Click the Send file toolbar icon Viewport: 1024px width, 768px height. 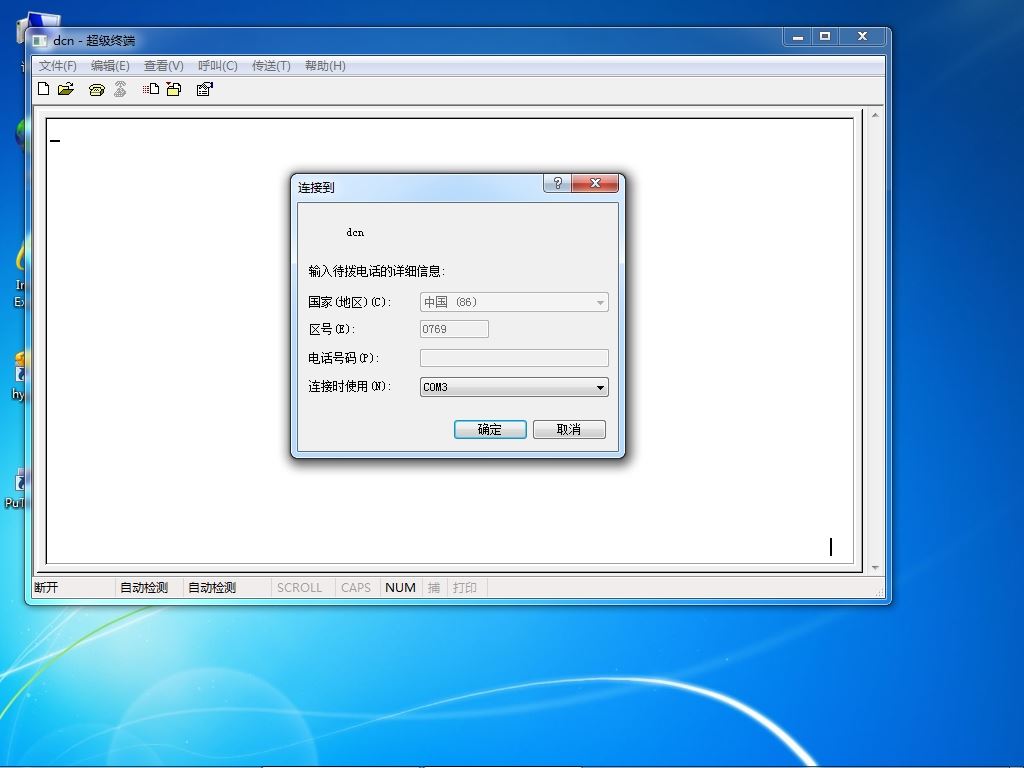(151, 89)
